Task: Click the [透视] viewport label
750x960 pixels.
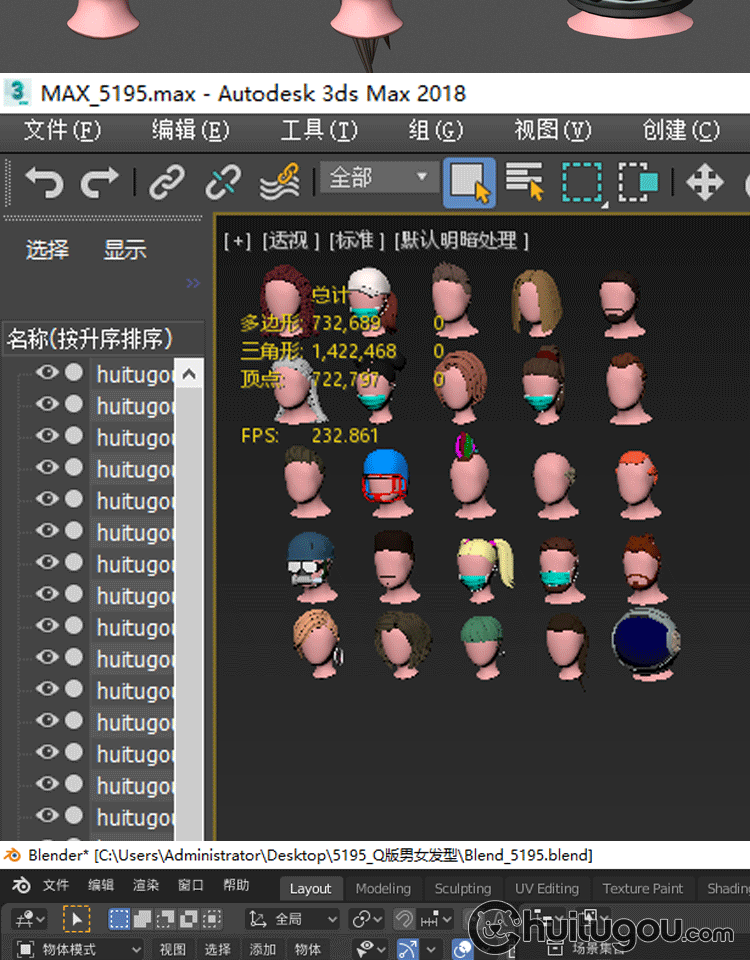Action: (291, 241)
